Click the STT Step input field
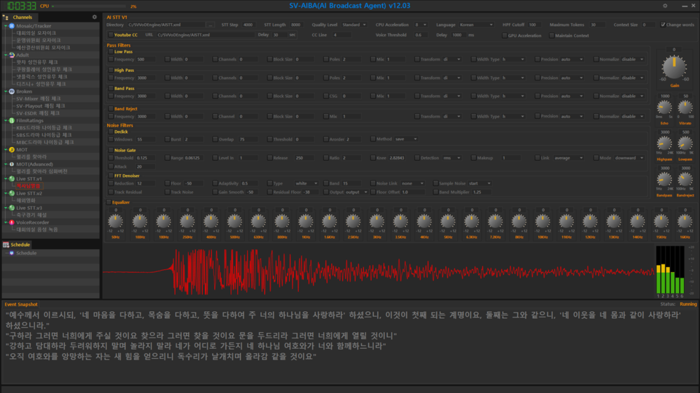 coord(249,25)
